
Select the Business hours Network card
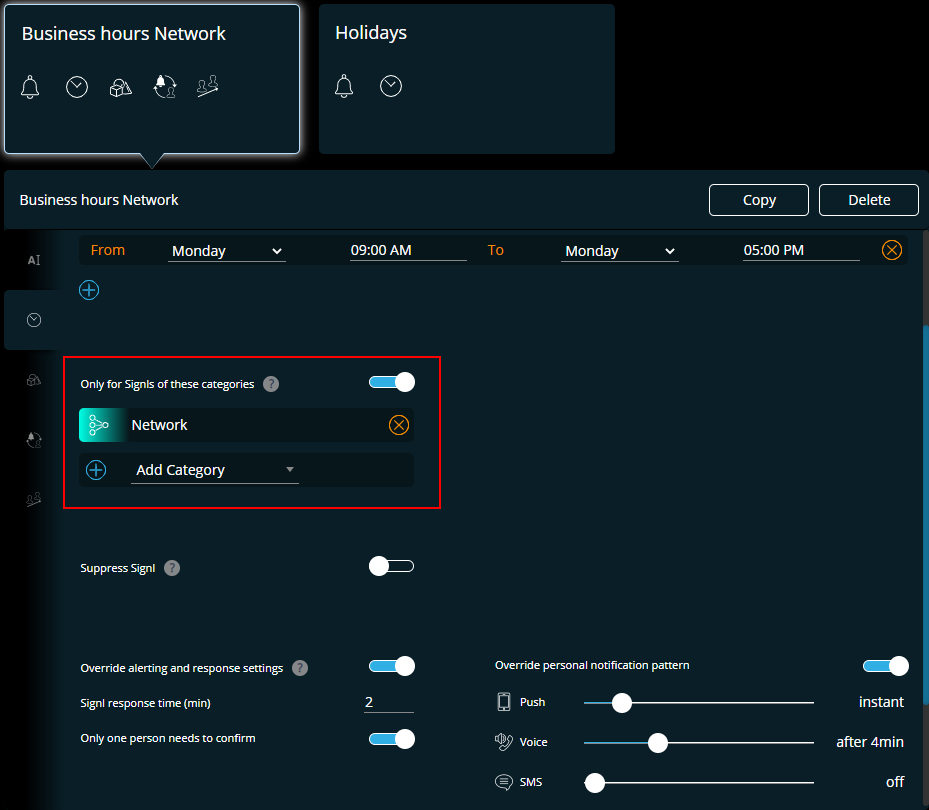[152, 79]
